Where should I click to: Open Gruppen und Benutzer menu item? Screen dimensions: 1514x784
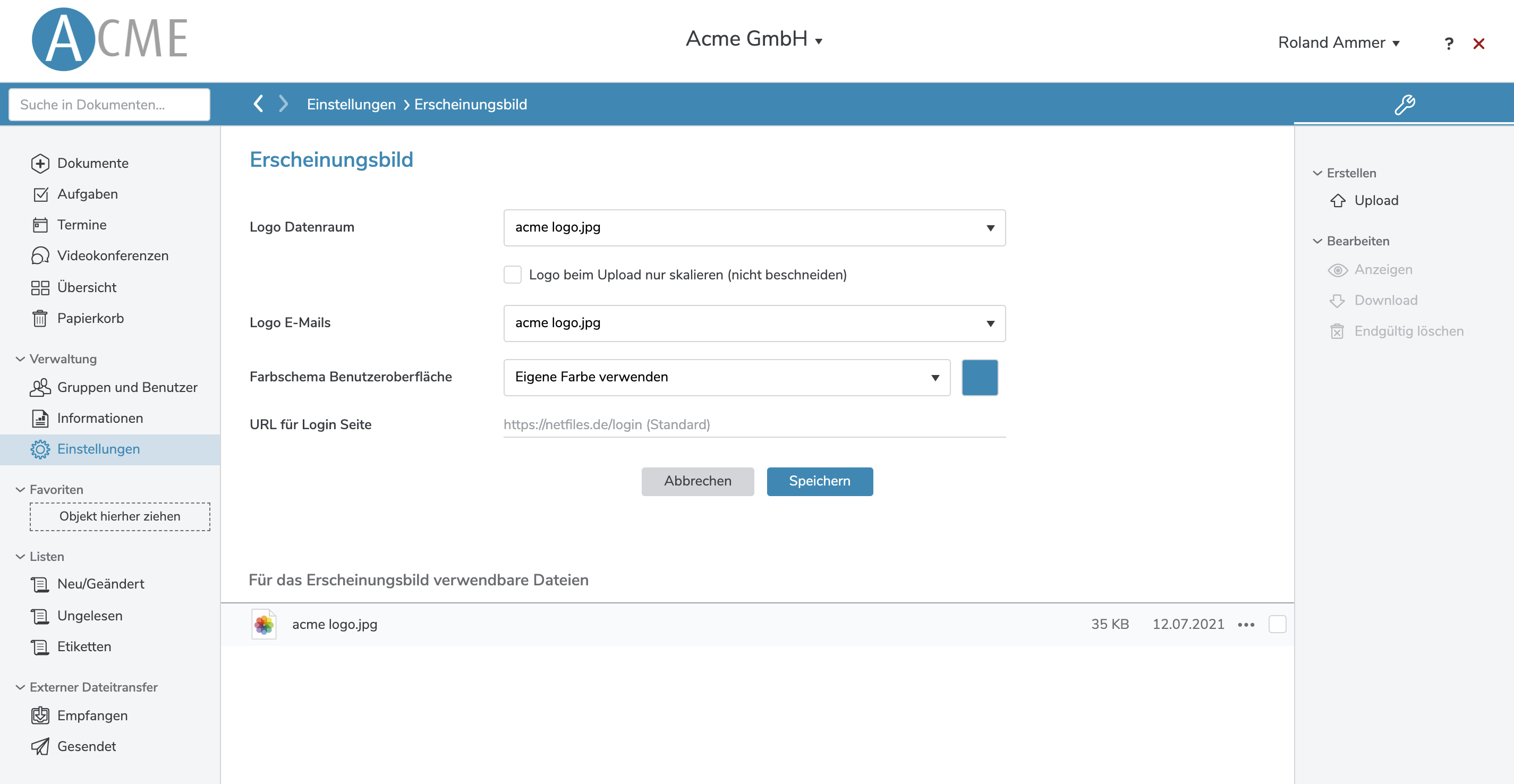pos(126,387)
